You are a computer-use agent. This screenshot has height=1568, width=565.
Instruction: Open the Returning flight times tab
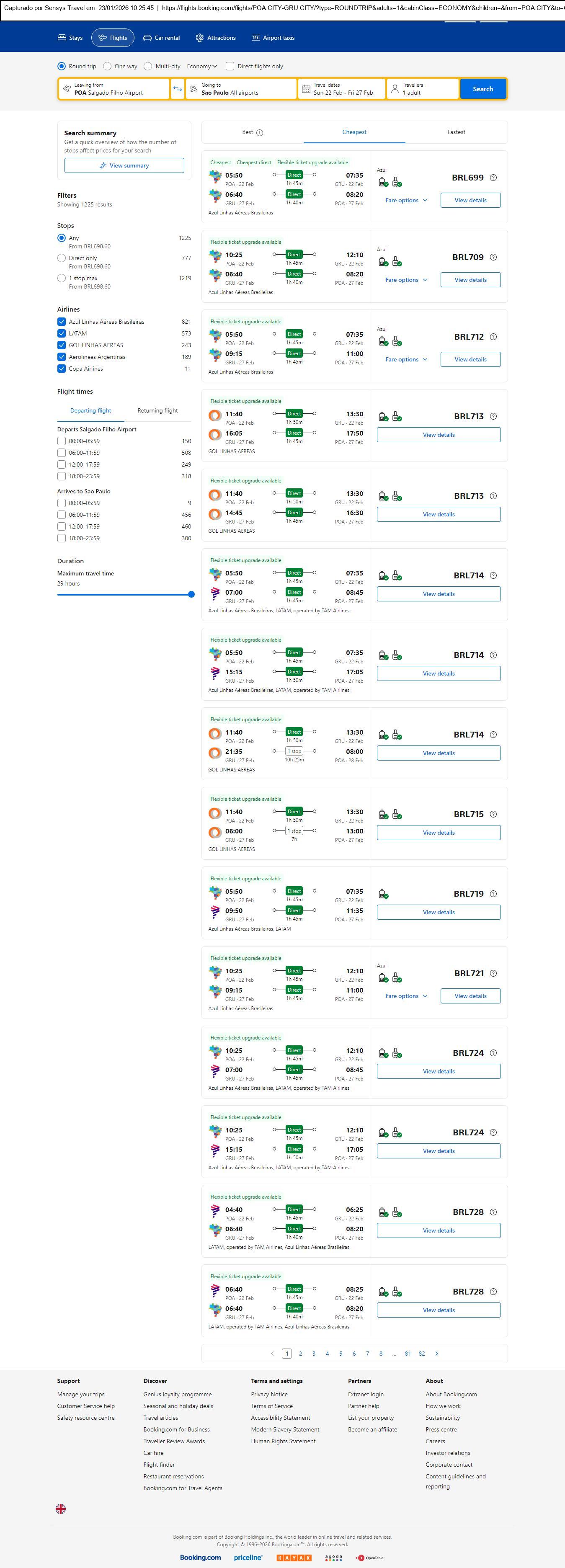(x=157, y=411)
